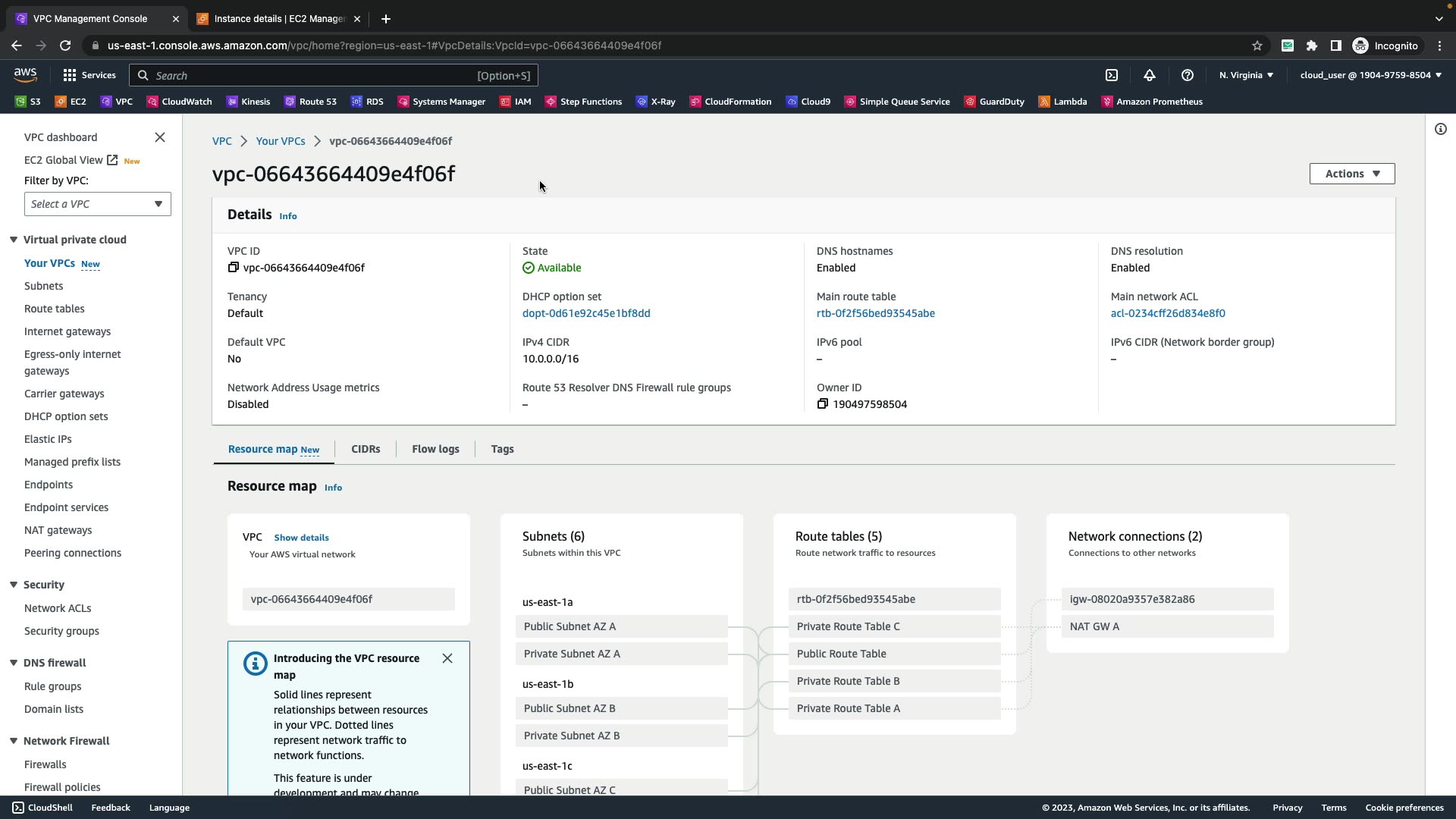The image size is (1456, 819).
Task: Expand the N. Virginia region selector
Action: 1246,75
